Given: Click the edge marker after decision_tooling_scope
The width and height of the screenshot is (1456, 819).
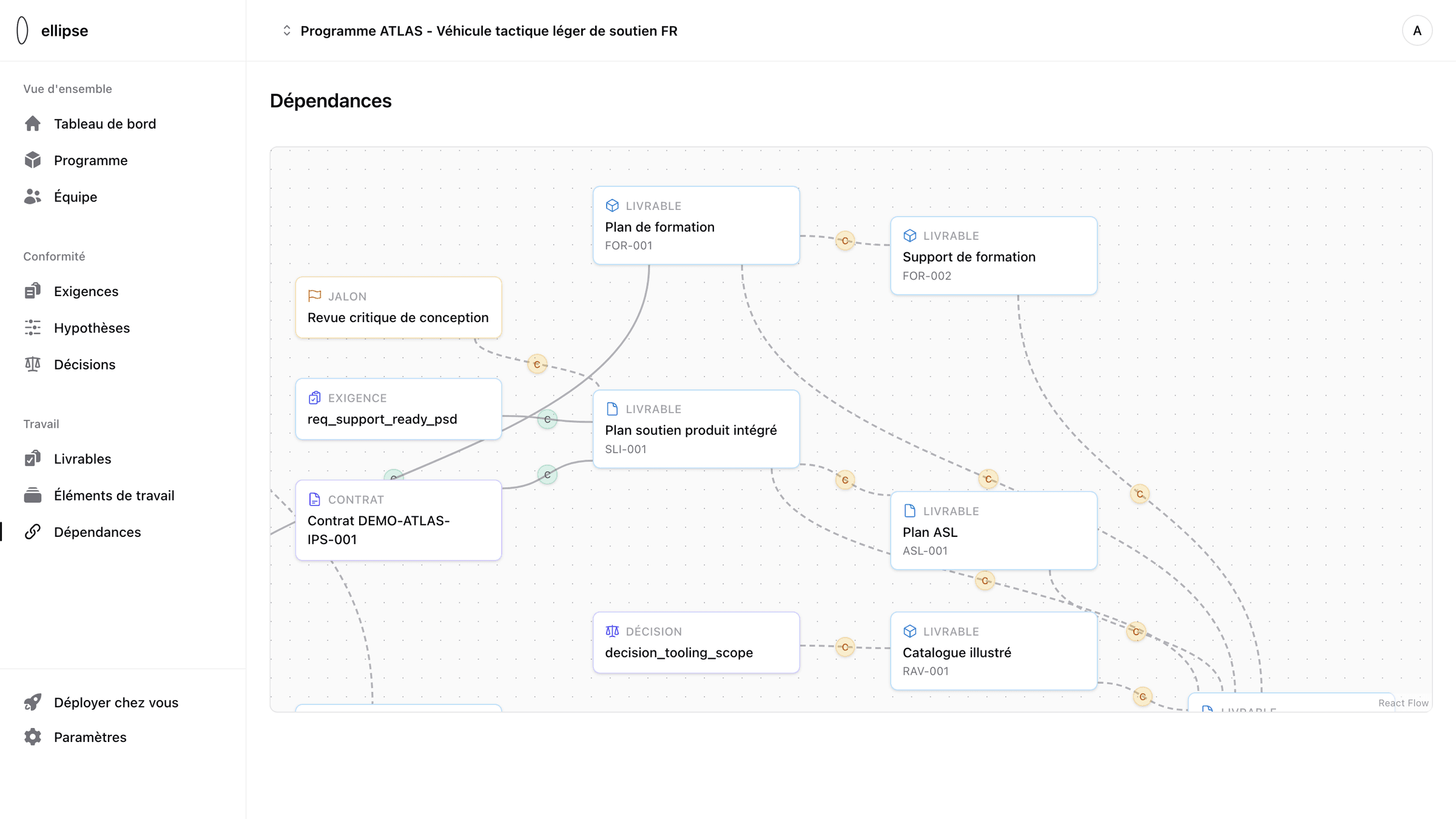Looking at the screenshot, I should [x=845, y=647].
